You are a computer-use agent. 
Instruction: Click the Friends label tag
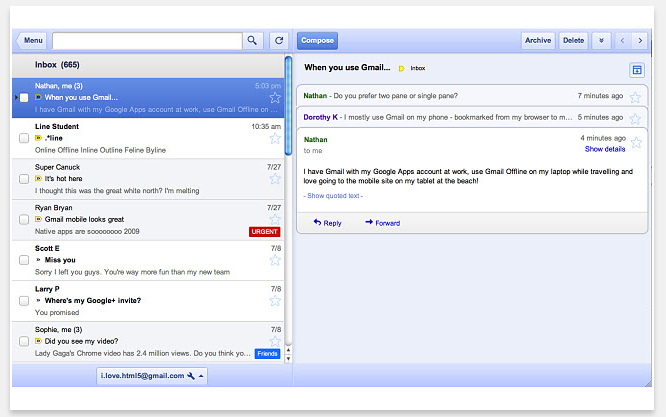point(267,354)
